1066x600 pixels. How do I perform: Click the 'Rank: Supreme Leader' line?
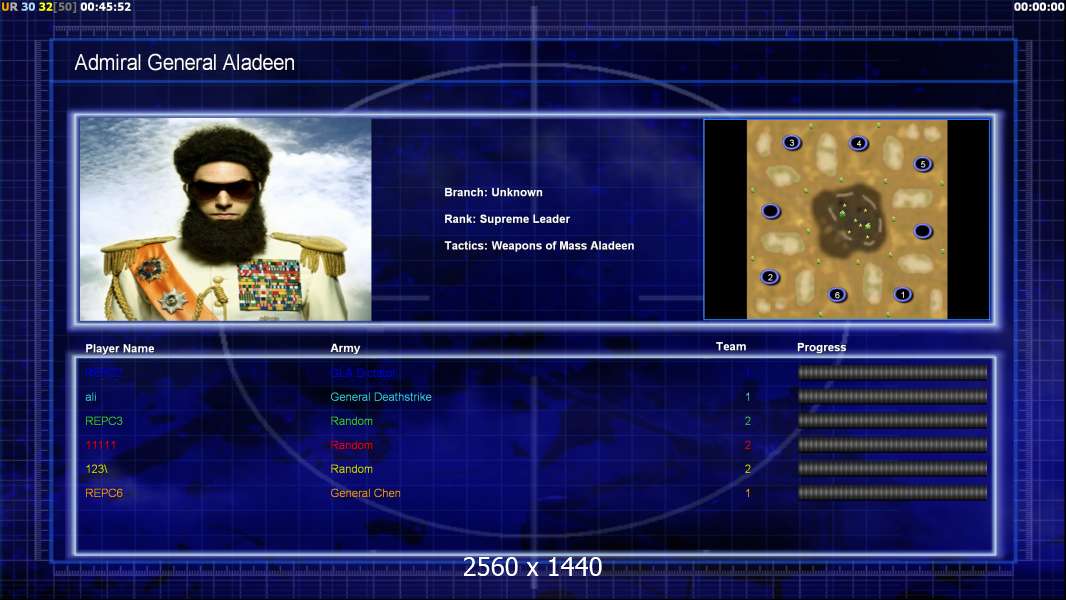click(506, 219)
